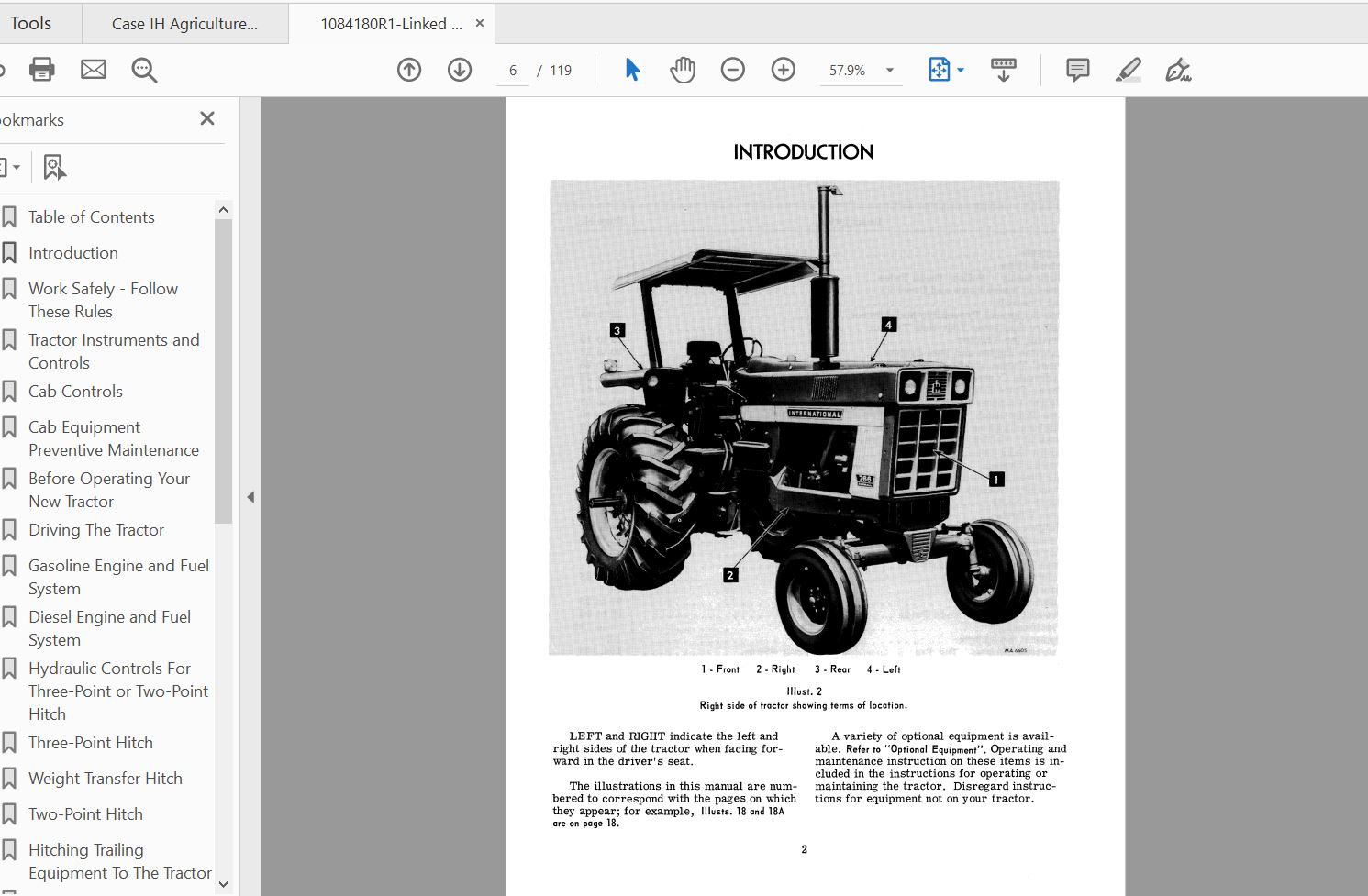
Task: Jump to the Introduction bookmark
Action: coord(72,252)
